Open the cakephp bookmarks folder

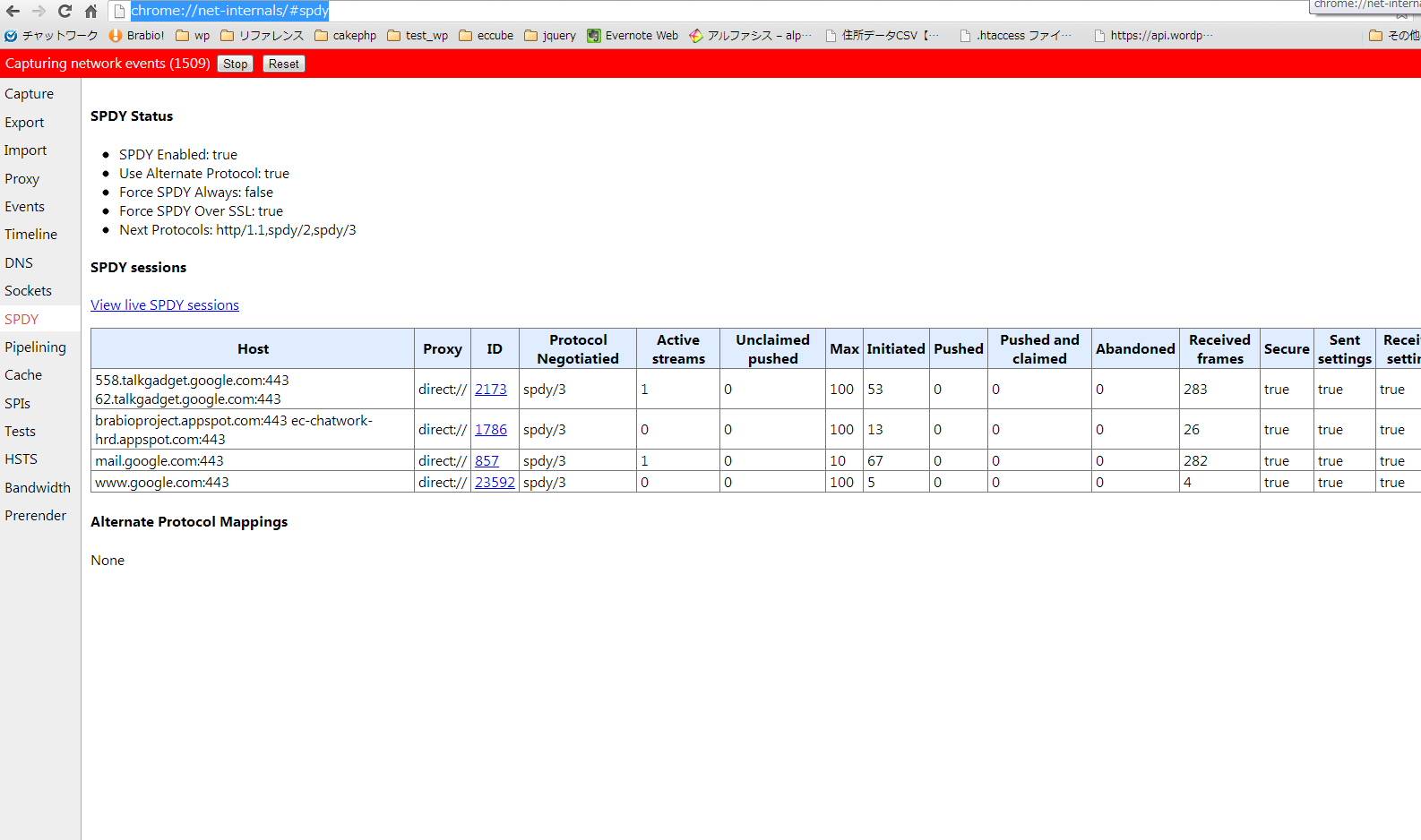345,36
